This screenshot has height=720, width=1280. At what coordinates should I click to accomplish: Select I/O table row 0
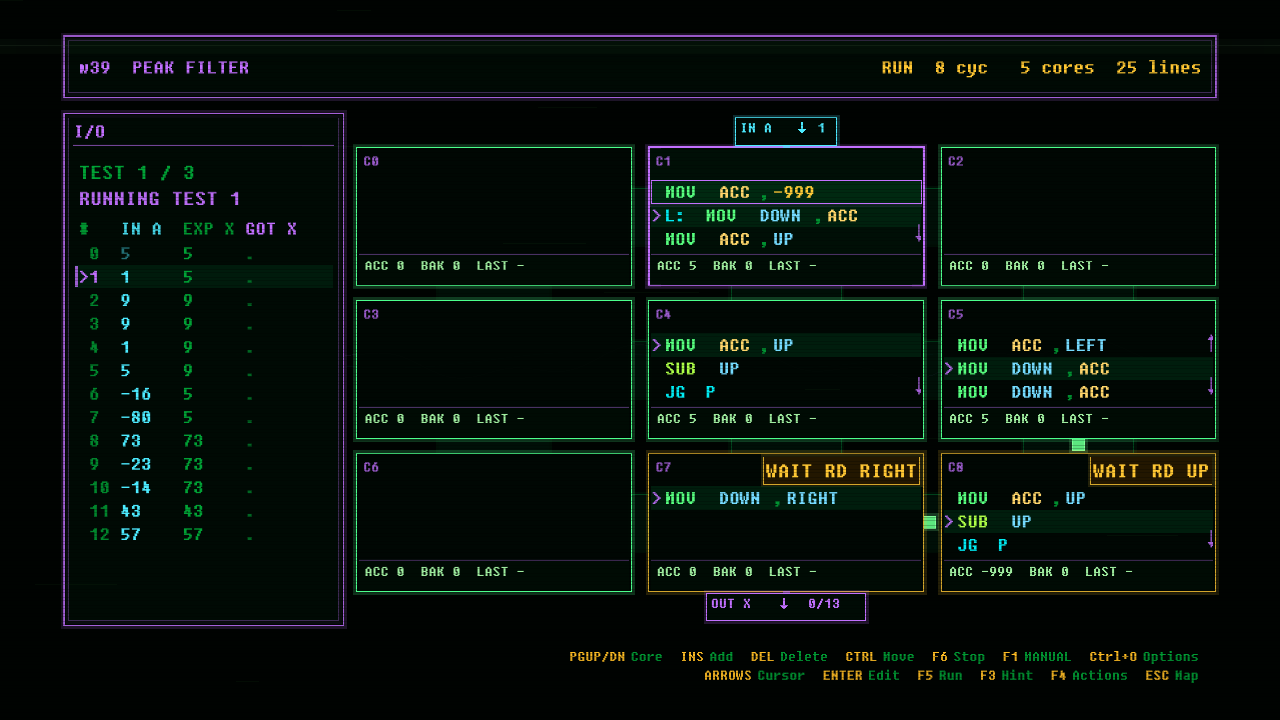(204, 254)
